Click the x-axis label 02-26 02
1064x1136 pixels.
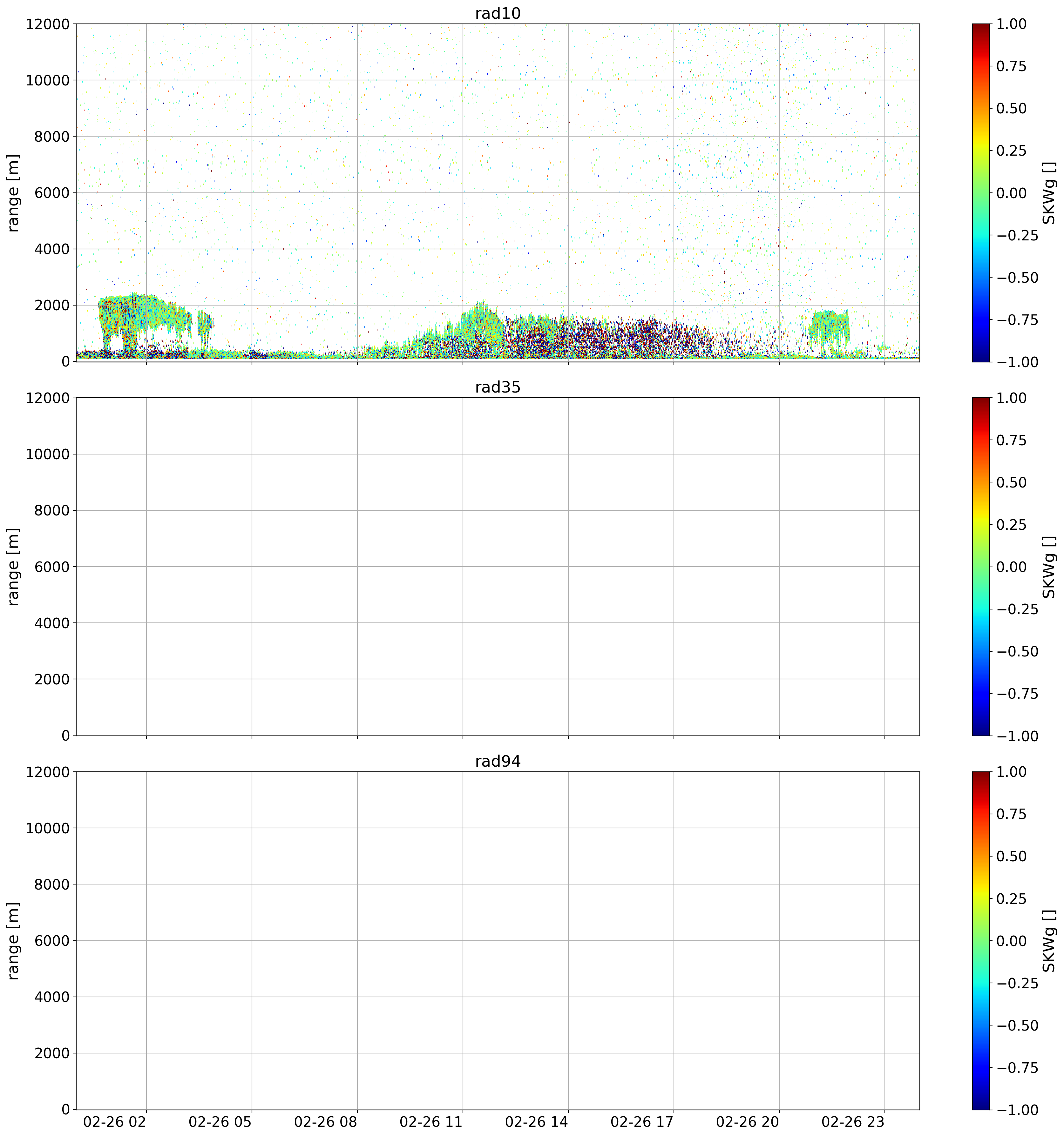point(115,1122)
